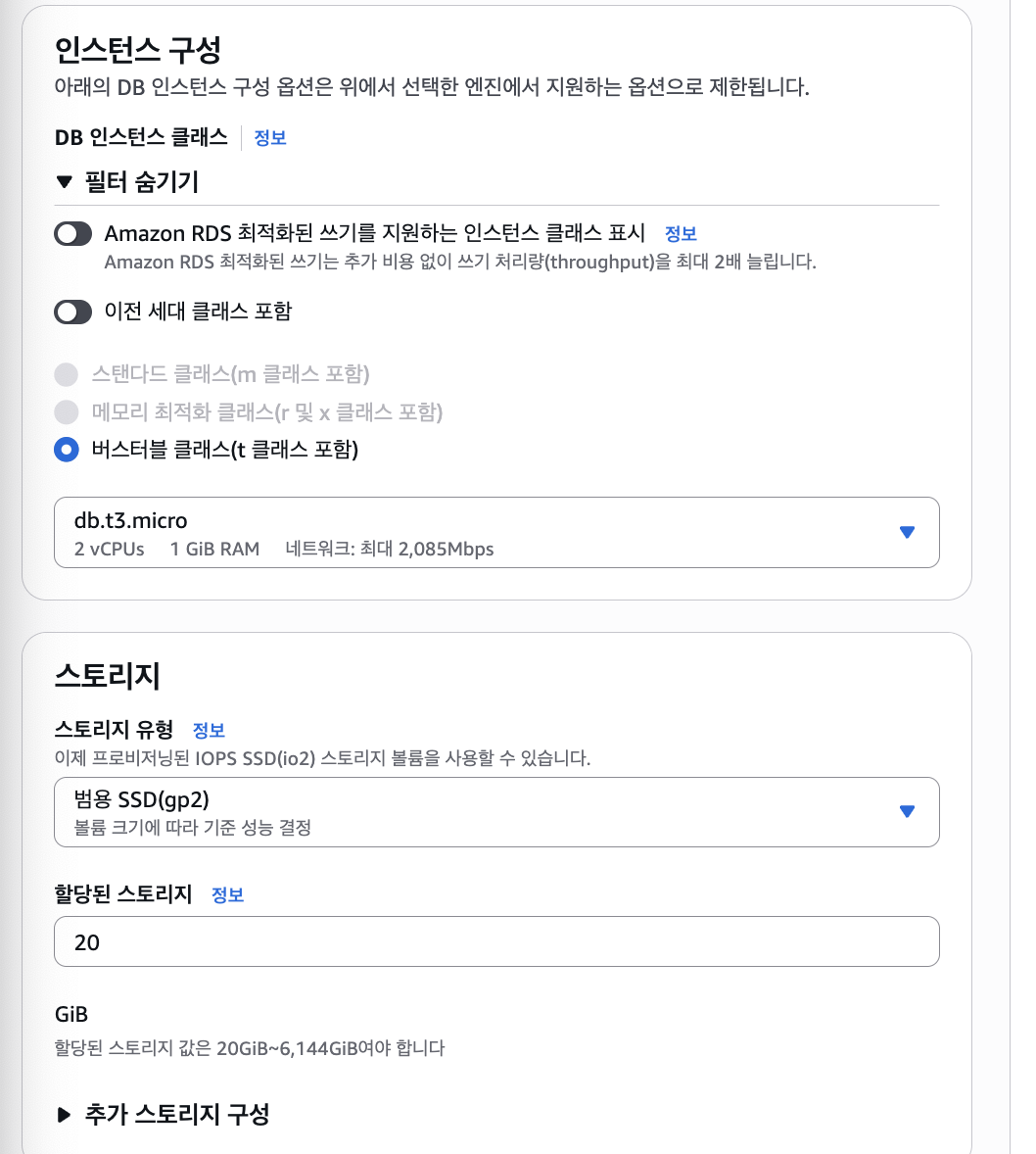Screen dimensions: 1036x1154
Task: Open 정보 link next to 할당된 스토리지
Action: [227, 895]
